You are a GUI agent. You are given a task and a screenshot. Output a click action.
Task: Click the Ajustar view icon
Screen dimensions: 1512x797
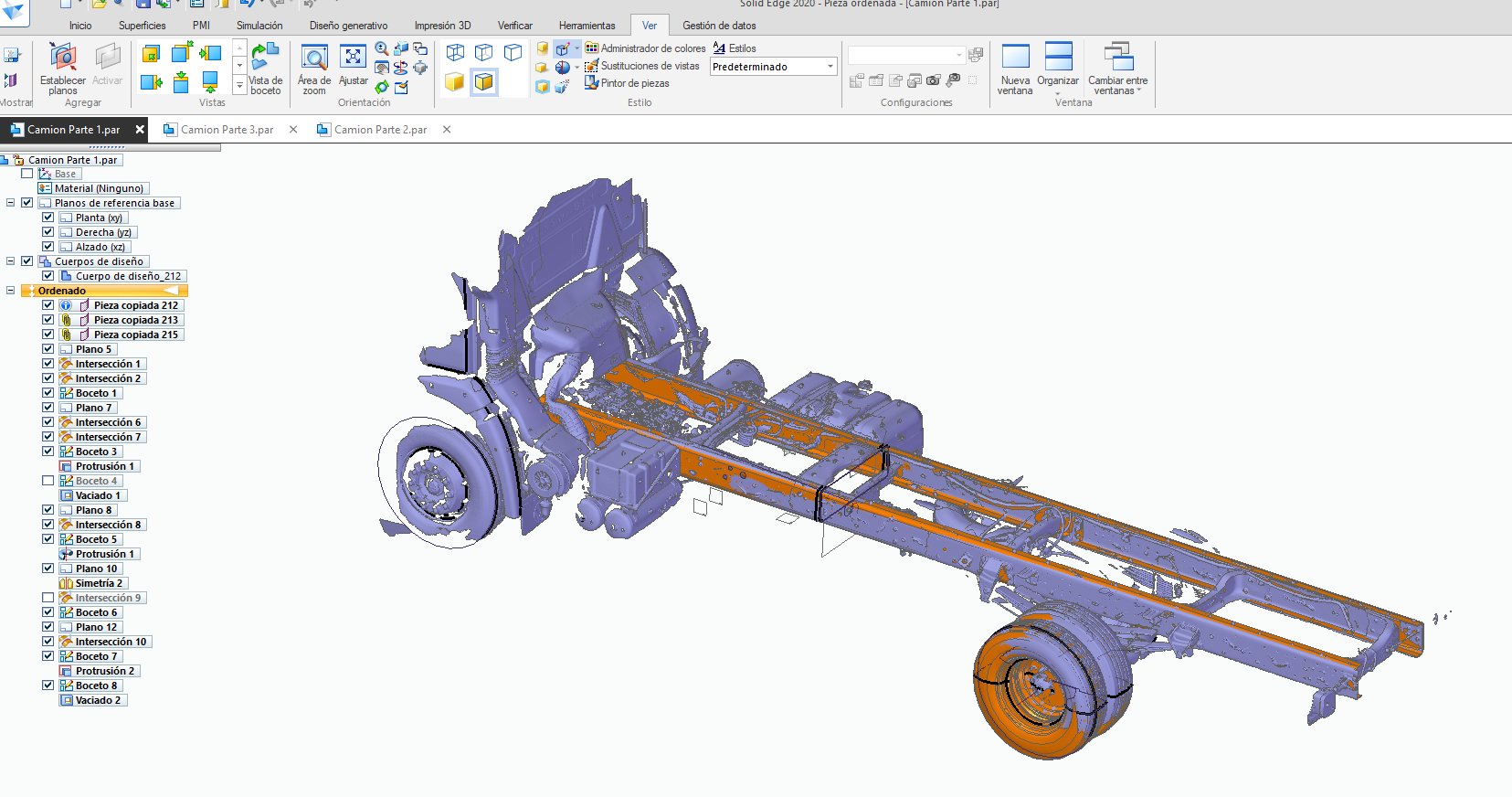click(353, 58)
